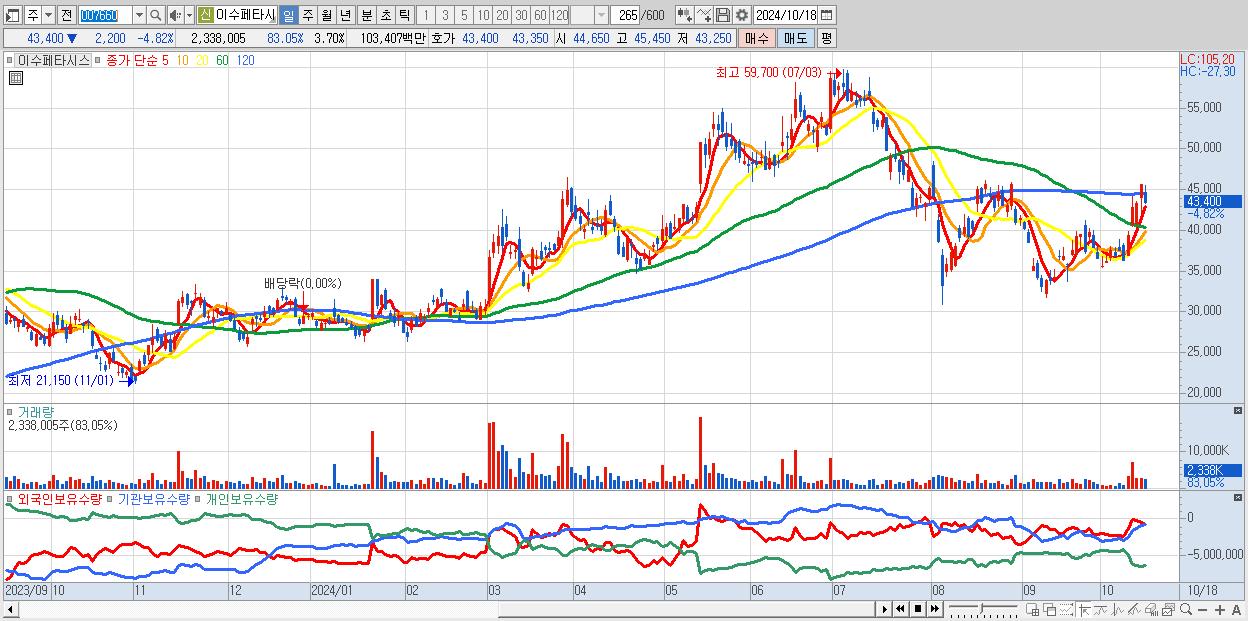Select the 60 interval button
1248x621 pixels.
pos(540,16)
